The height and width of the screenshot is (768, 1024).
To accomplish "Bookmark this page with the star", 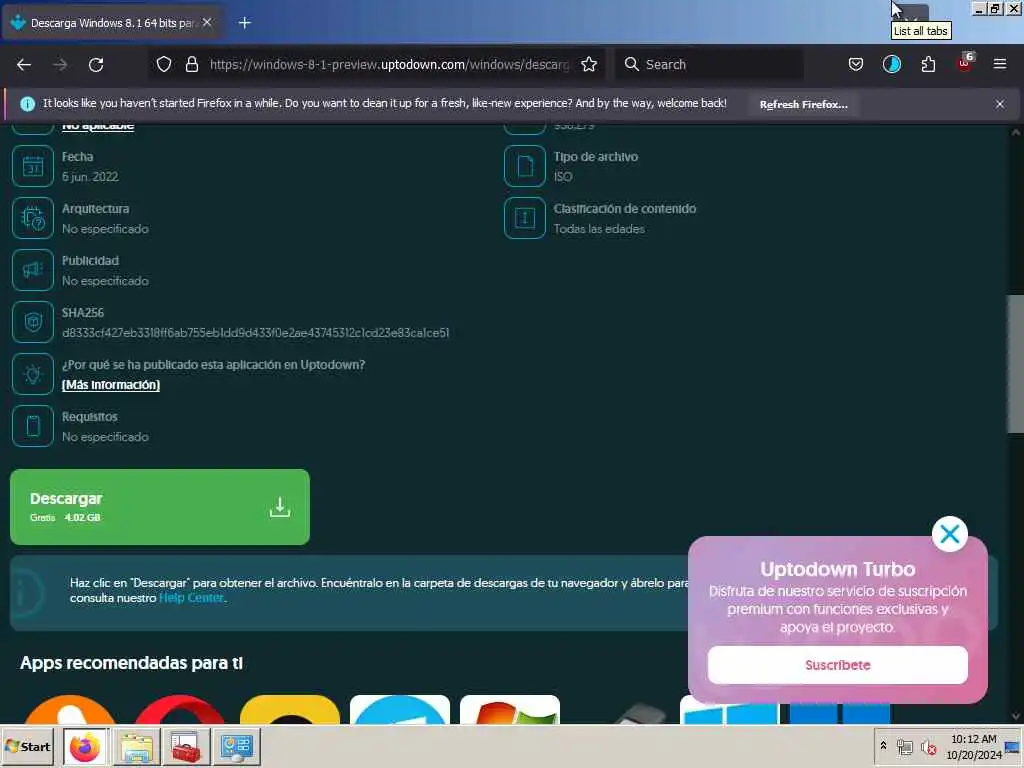I will (x=589, y=64).
